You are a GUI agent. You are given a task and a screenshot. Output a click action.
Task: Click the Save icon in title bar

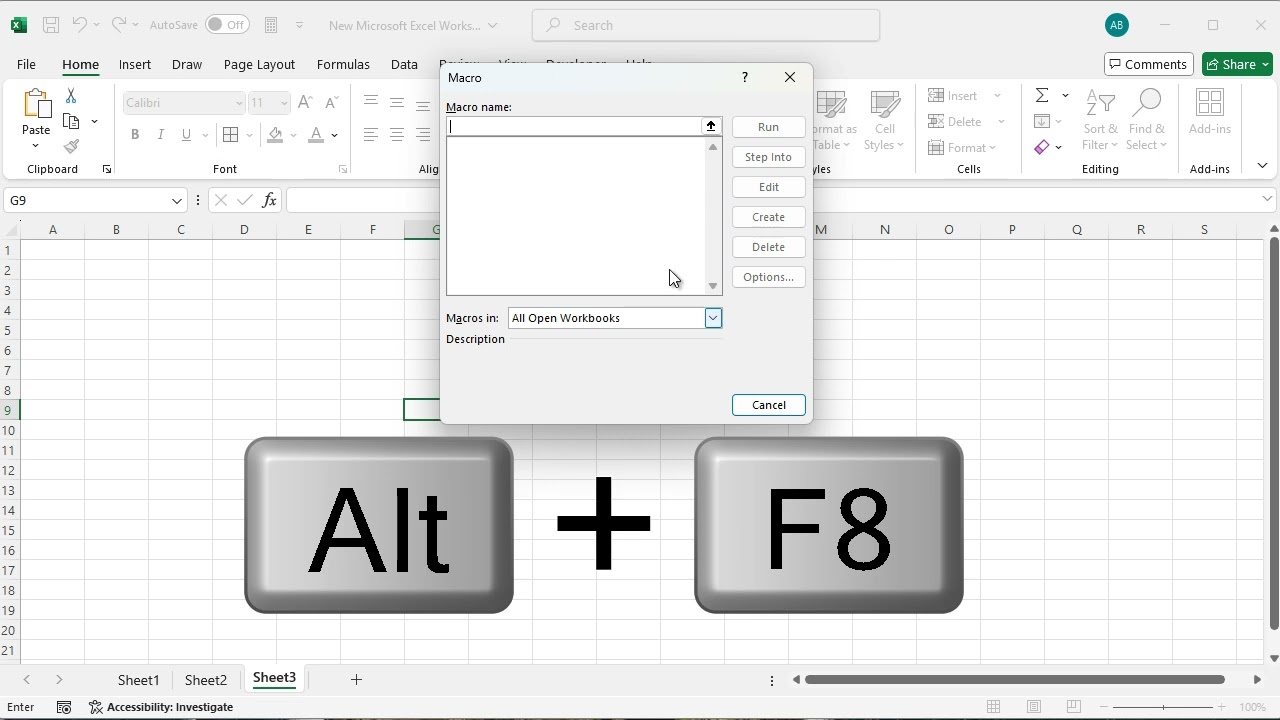[x=51, y=25]
